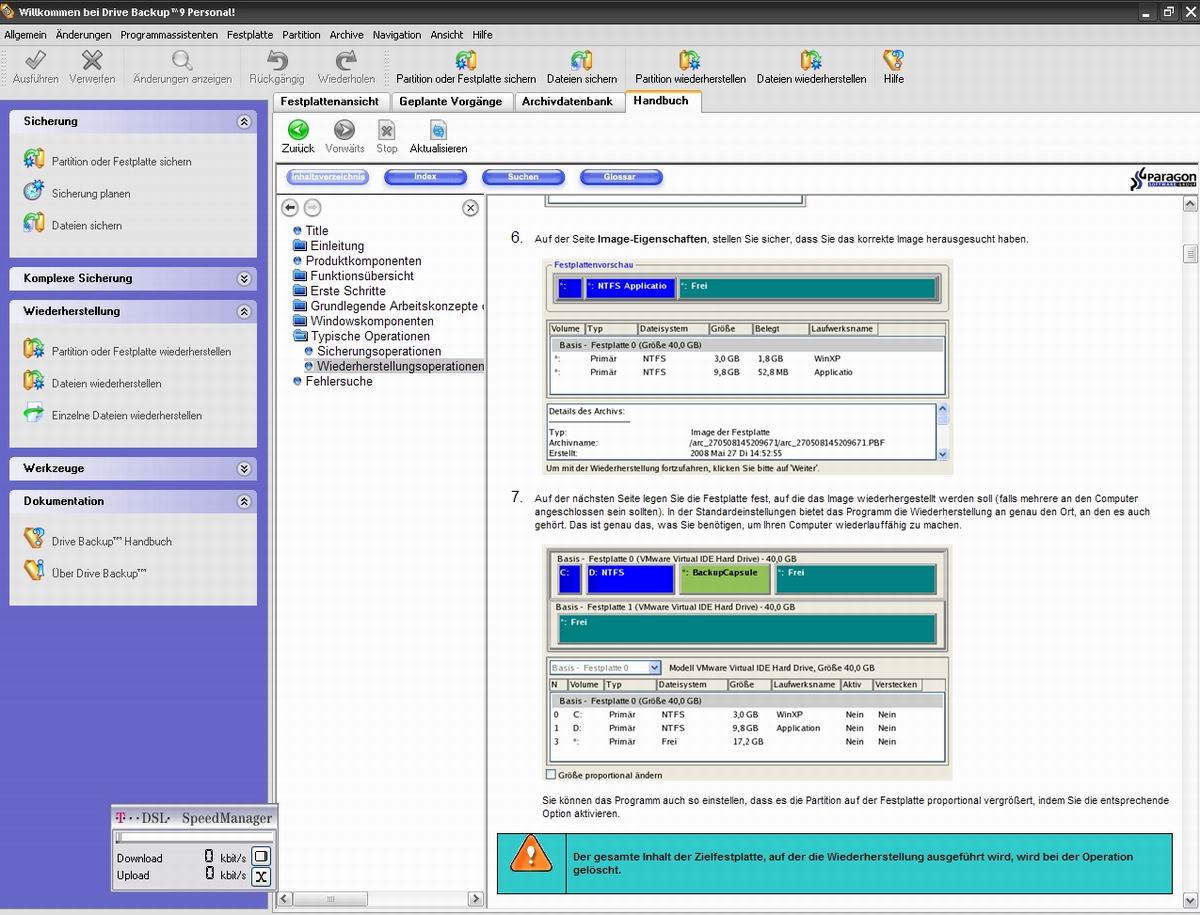Screen dimensions: 1200x915
Task: Open Dateien wiederherstellen toolbar icon
Action: tap(811, 60)
